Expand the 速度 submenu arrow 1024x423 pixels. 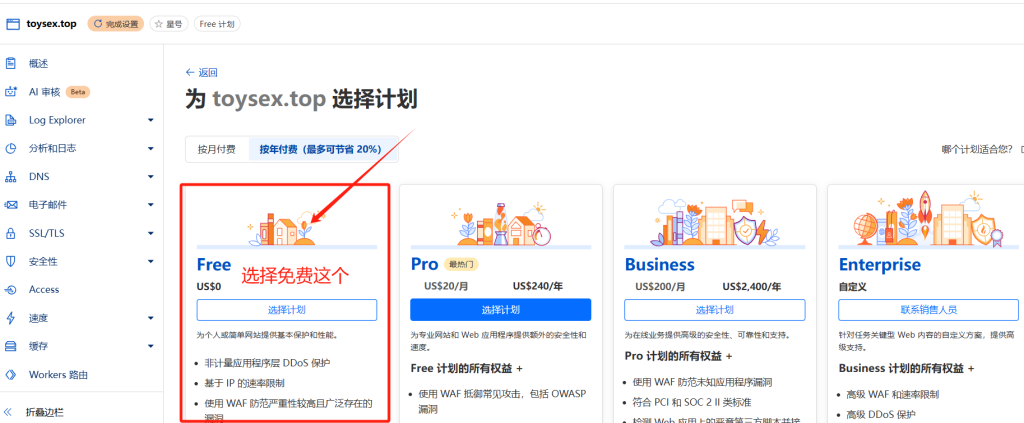[x=151, y=318]
